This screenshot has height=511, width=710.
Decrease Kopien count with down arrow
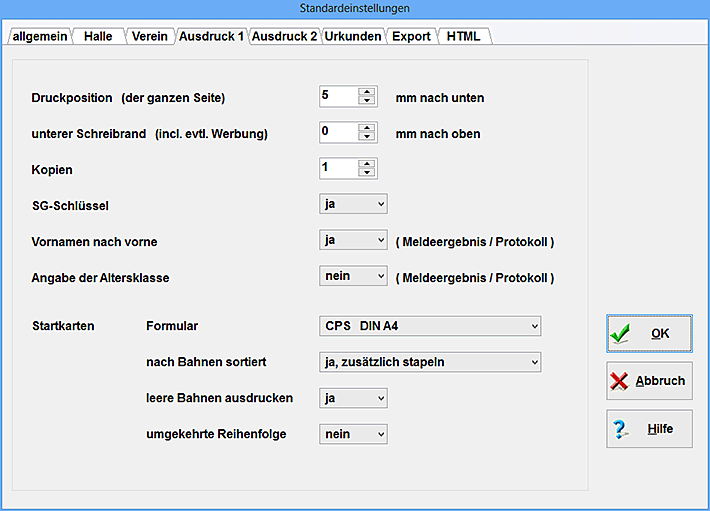(367, 173)
